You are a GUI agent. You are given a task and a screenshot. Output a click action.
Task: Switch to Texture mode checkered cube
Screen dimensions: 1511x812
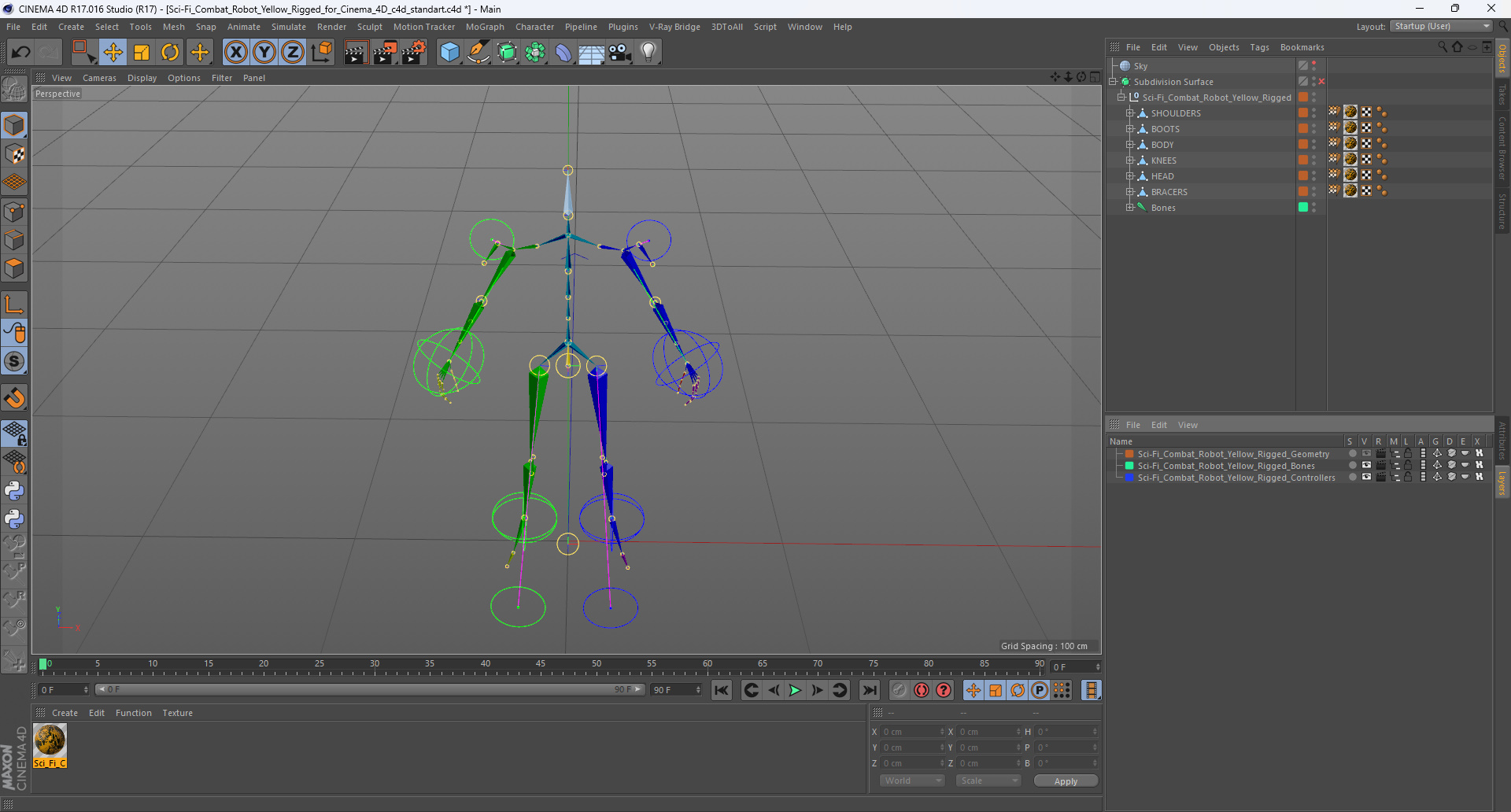click(14, 154)
